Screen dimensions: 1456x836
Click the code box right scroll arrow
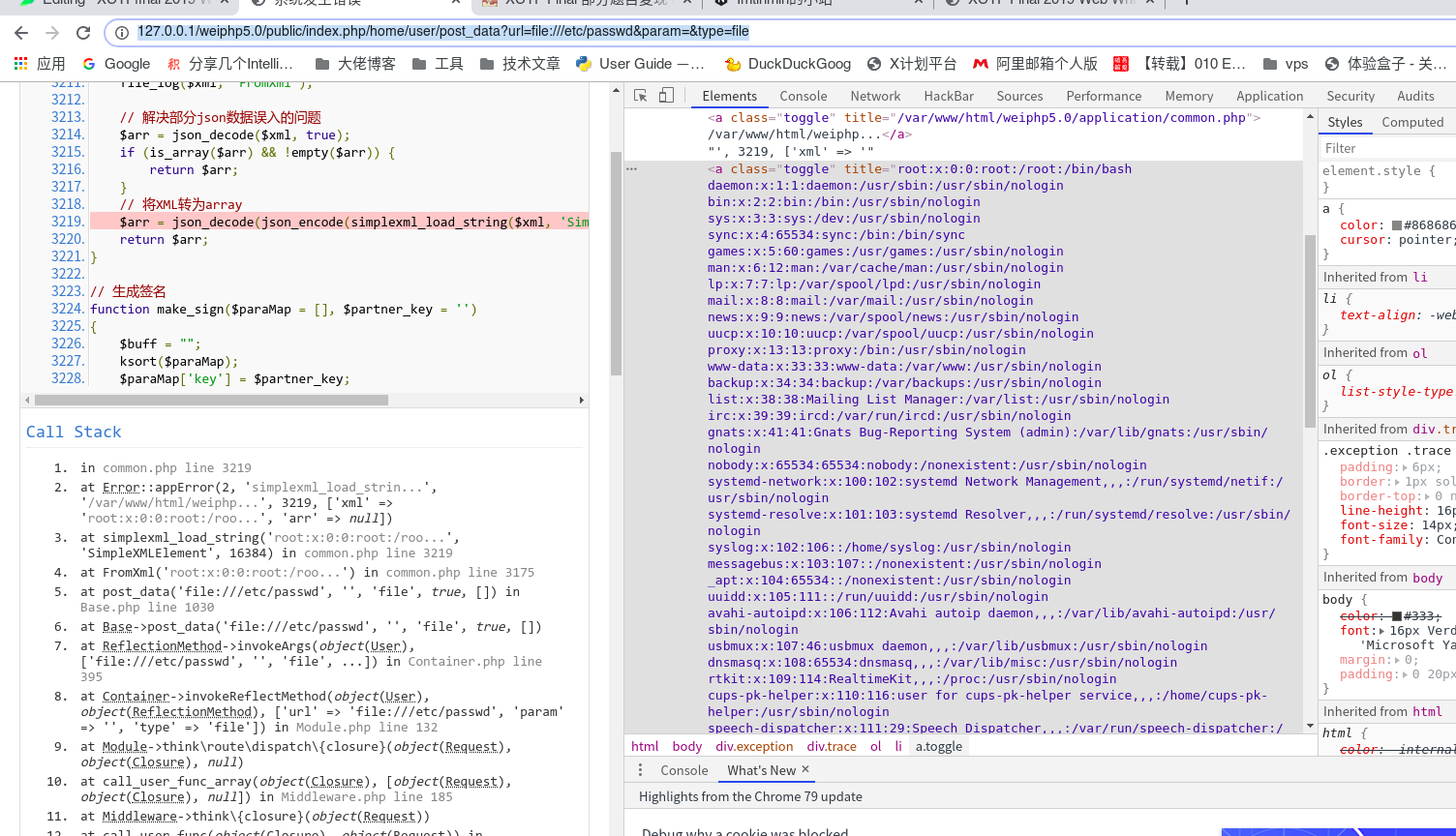pyautogui.click(x=581, y=400)
